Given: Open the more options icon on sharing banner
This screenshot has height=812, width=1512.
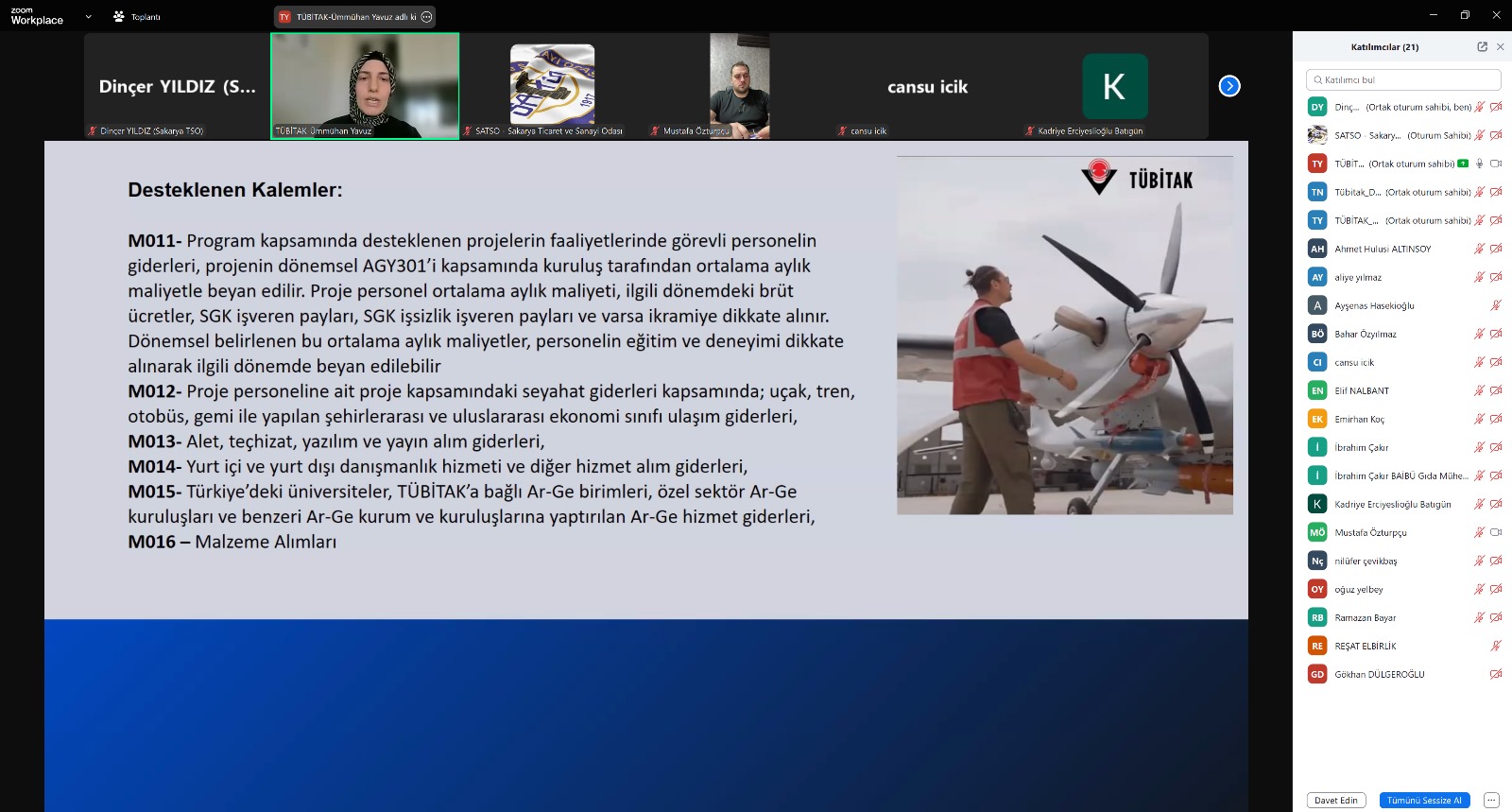Looking at the screenshot, I should pyautogui.click(x=426, y=17).
